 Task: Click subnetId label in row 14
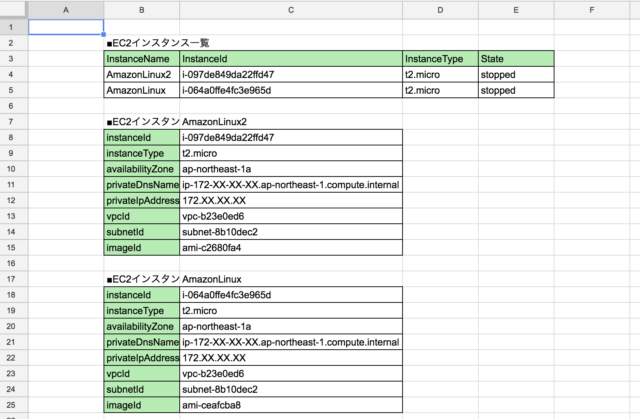click(x=142, y=232)
